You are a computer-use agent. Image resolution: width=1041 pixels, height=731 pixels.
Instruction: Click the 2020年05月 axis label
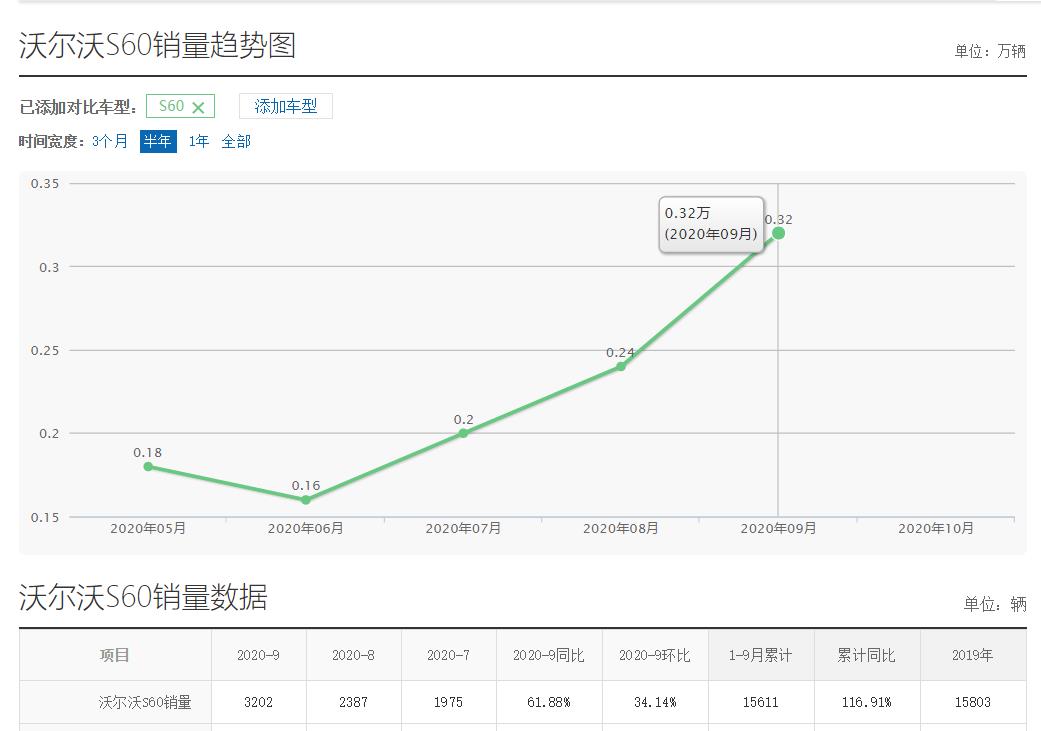point(147,528)
